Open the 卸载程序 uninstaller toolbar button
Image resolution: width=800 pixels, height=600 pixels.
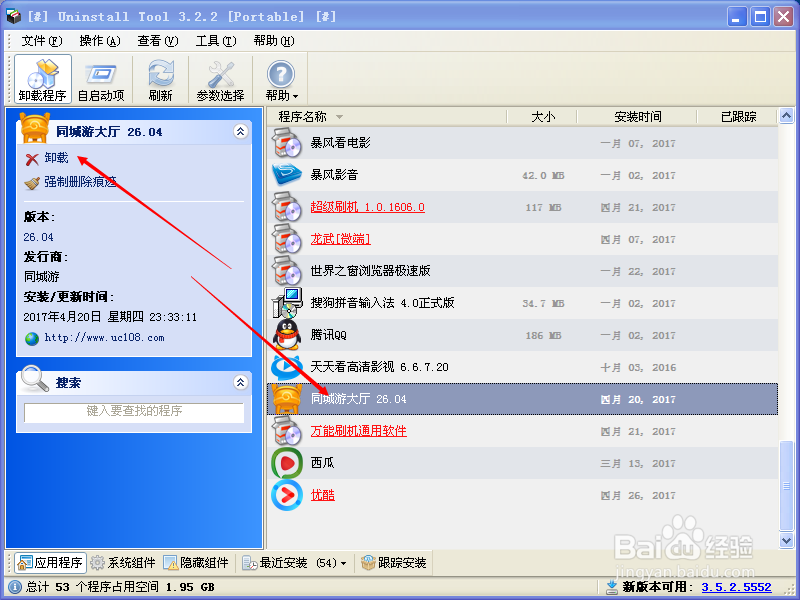[43, 80]
